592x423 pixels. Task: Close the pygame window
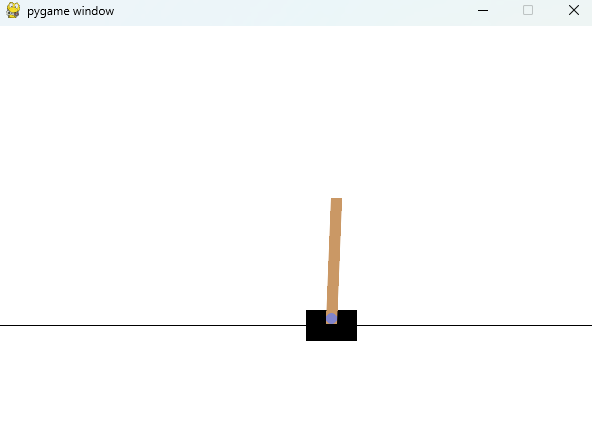click(x=574, y=10)
